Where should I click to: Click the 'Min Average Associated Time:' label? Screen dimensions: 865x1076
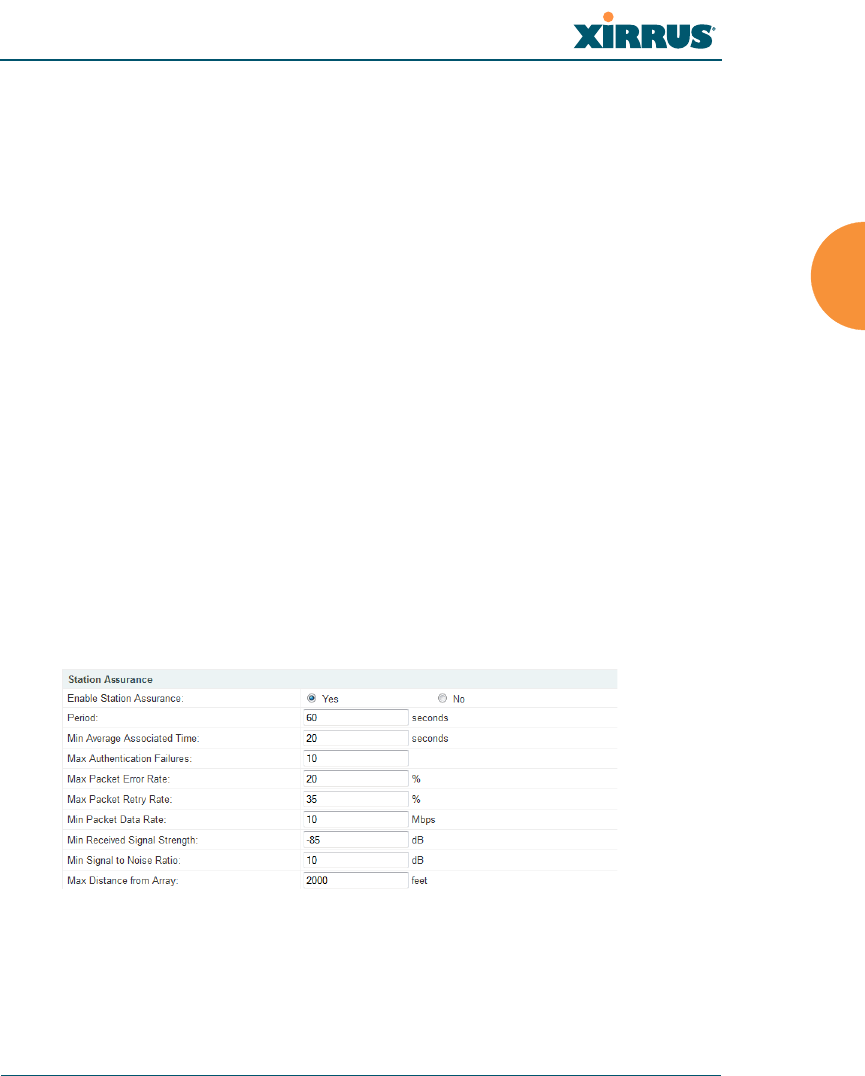coord(133,738)
